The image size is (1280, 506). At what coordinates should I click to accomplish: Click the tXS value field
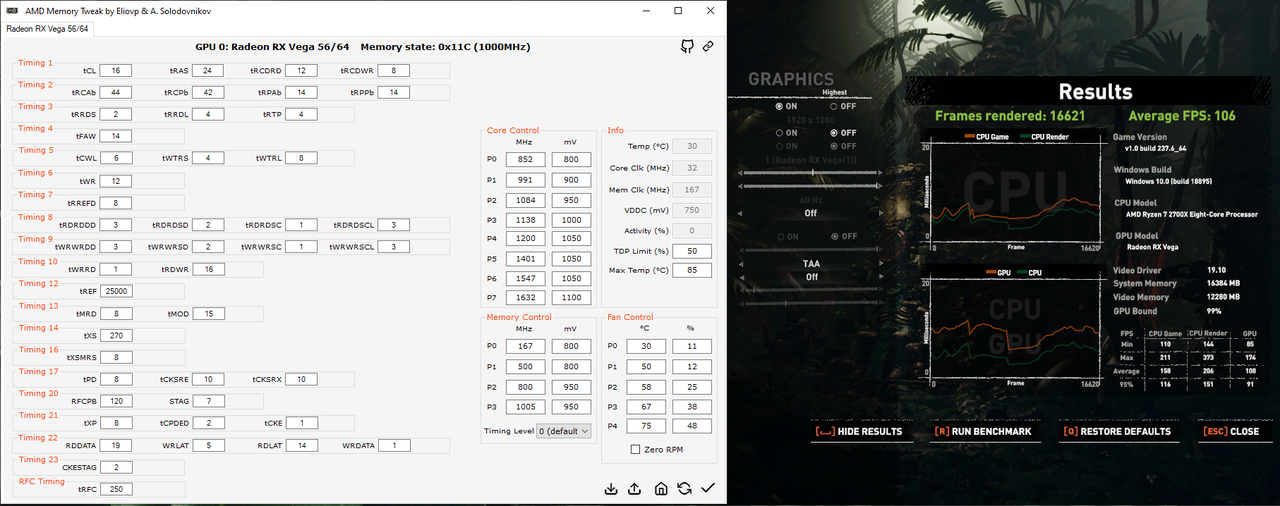(116, 335)
